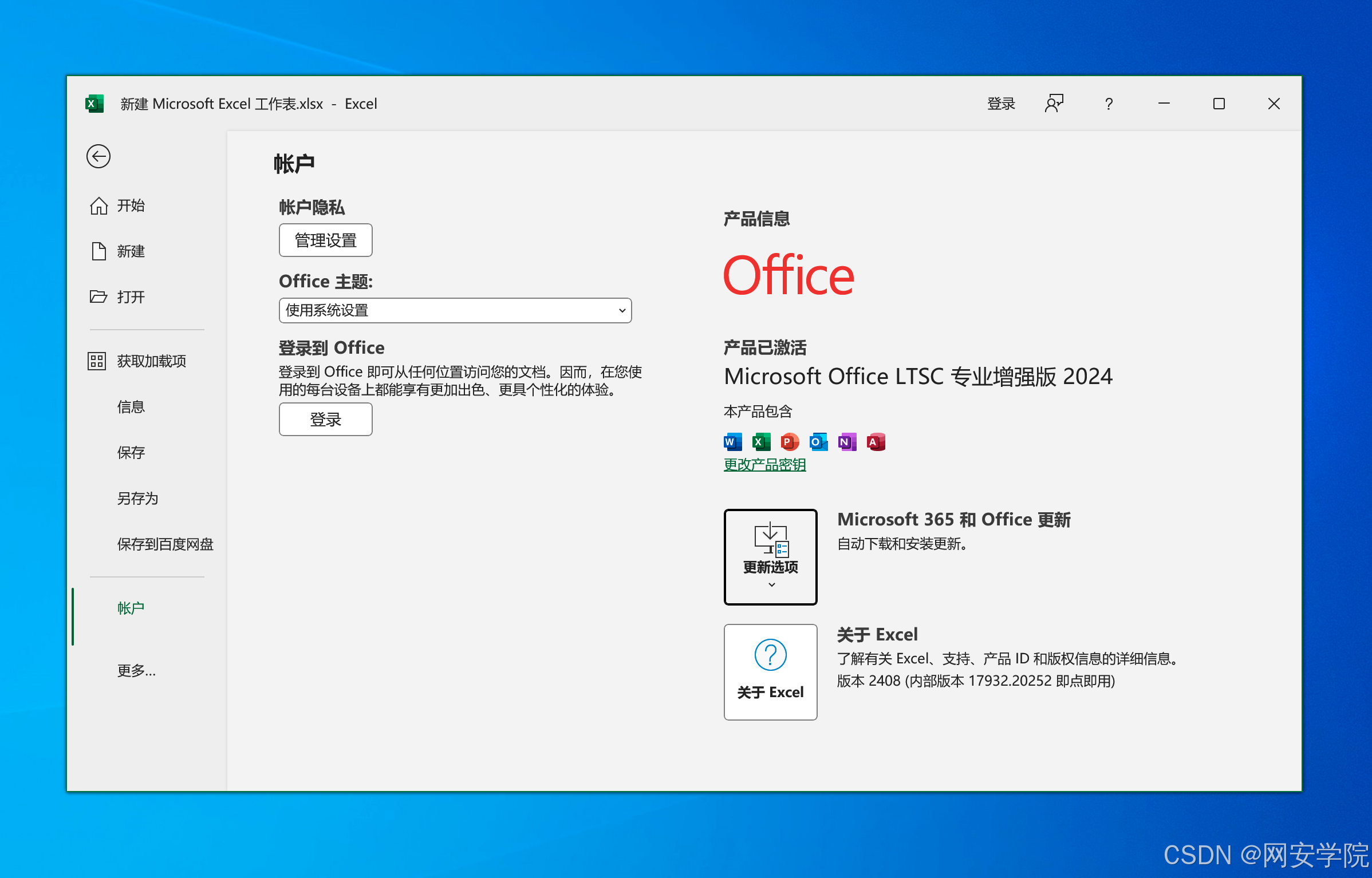The image size is (1372, 878).
Task: Click the 更改产品密钥 link
Action: click(x=764, y=465)
